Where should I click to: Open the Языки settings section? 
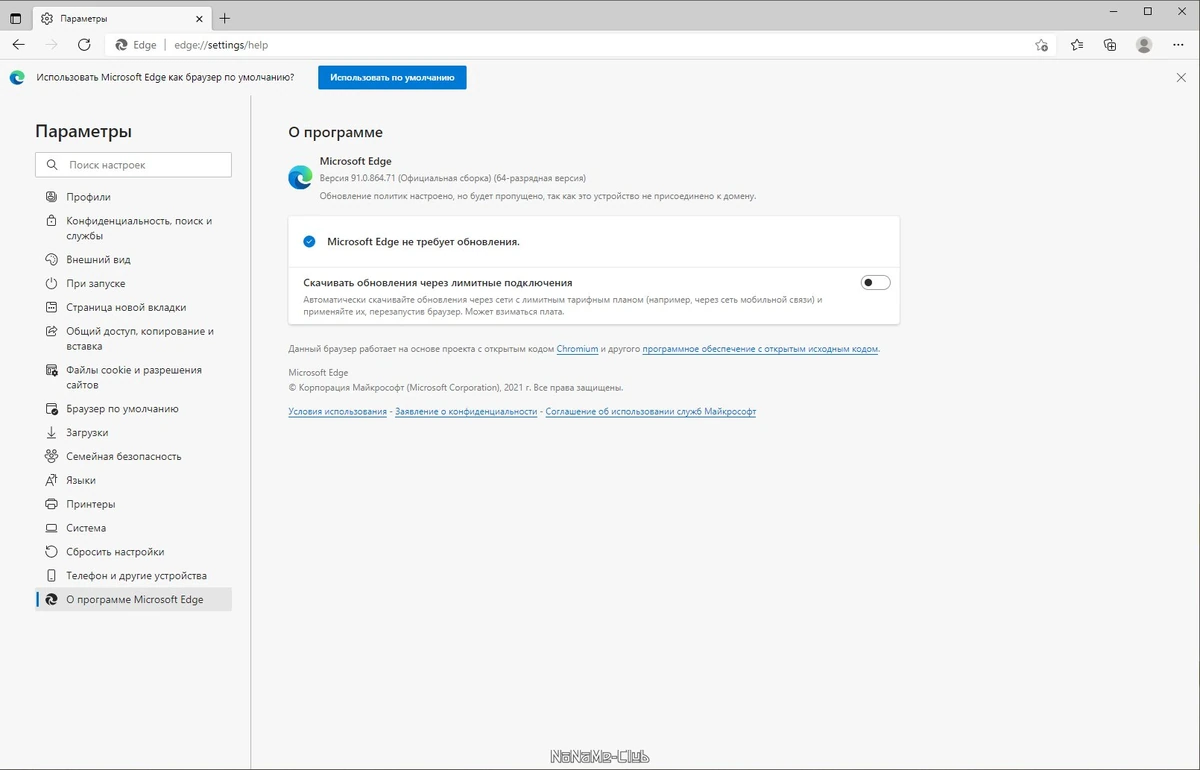(x=134, y=480)
